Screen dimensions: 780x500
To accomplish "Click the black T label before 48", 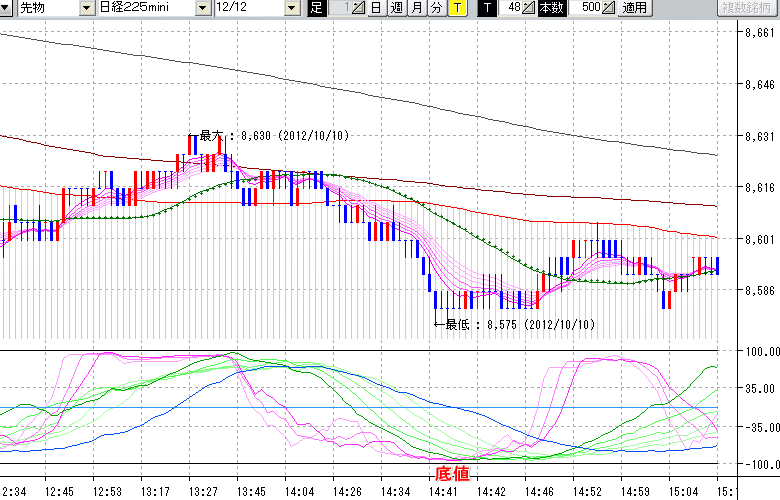I will [x=487, y=8].
